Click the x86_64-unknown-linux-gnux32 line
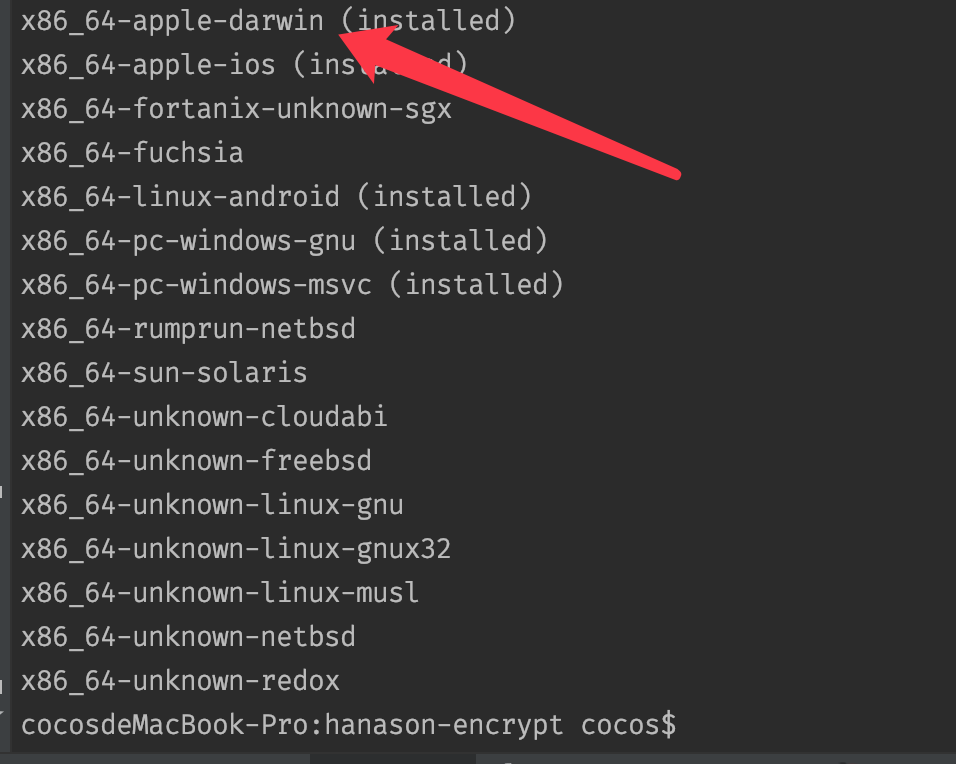The height and width of the screenshot is (764, 956). [x=236, y=549]
